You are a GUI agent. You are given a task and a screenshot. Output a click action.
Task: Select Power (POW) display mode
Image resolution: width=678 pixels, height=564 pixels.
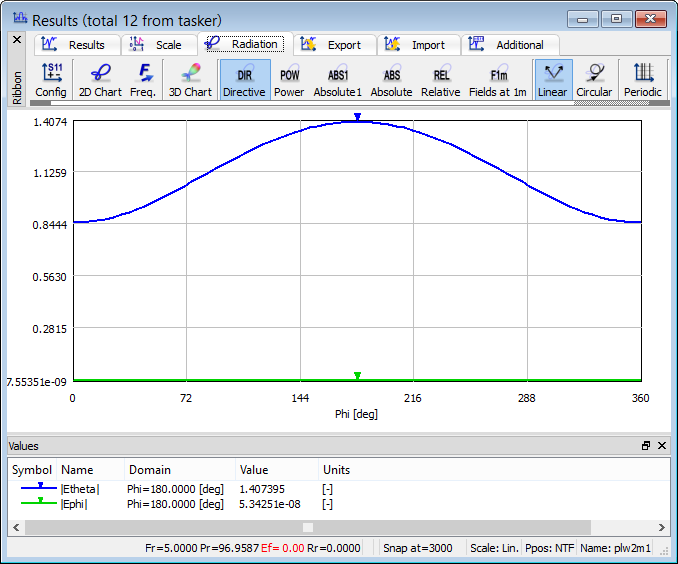289,80
